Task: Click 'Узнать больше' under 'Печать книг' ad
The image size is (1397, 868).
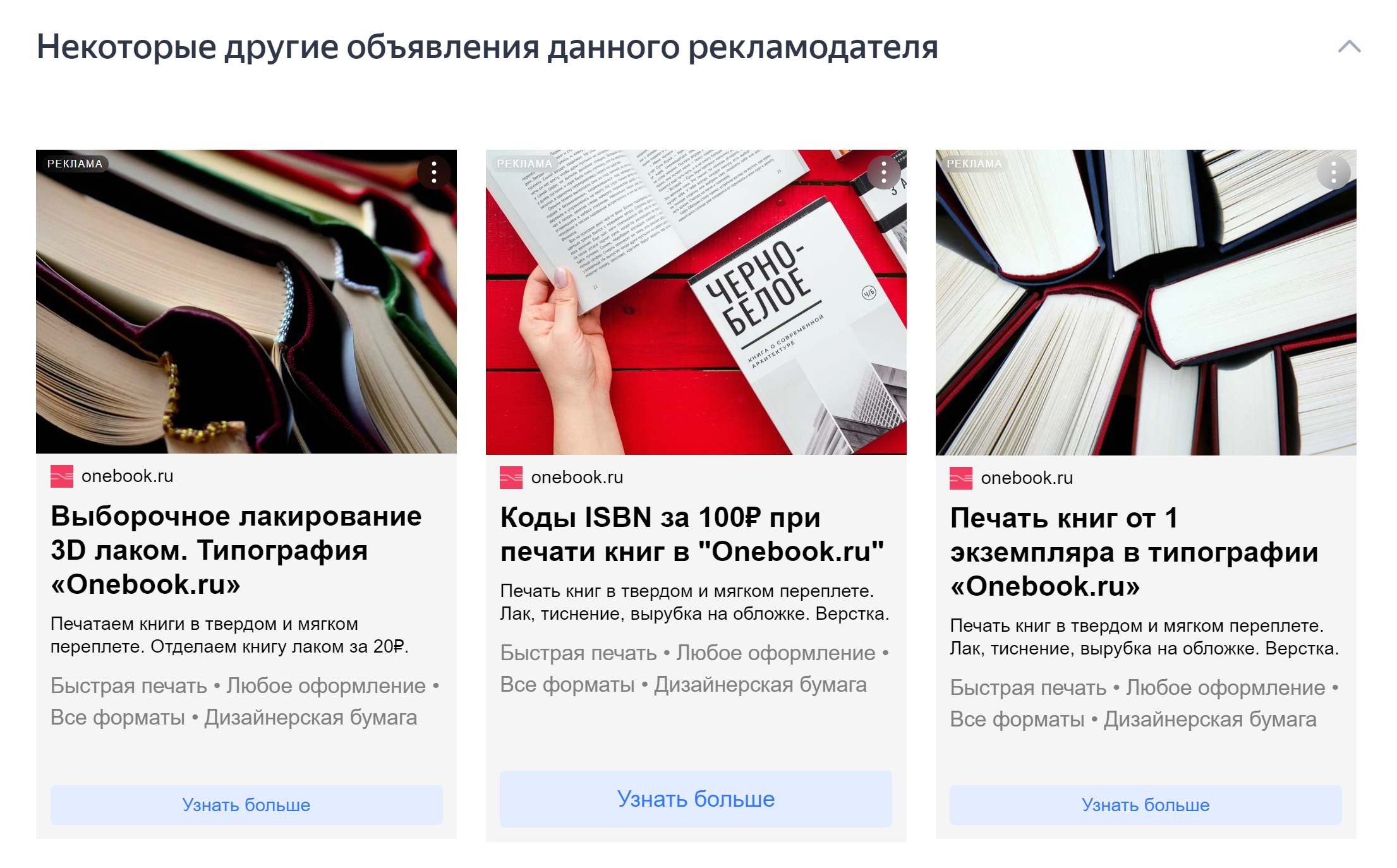Action: coord(1146,805)
